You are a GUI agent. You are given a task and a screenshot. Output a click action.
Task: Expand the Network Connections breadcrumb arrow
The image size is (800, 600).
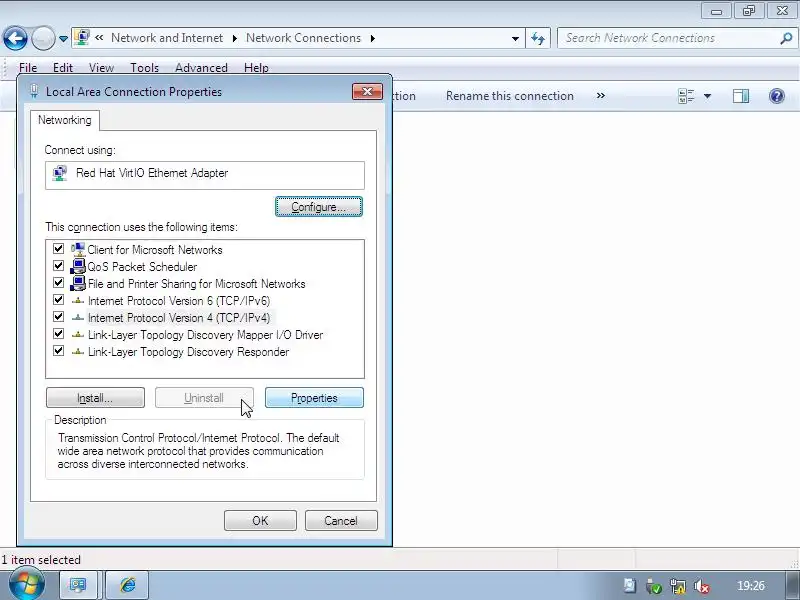coord(373,38)
